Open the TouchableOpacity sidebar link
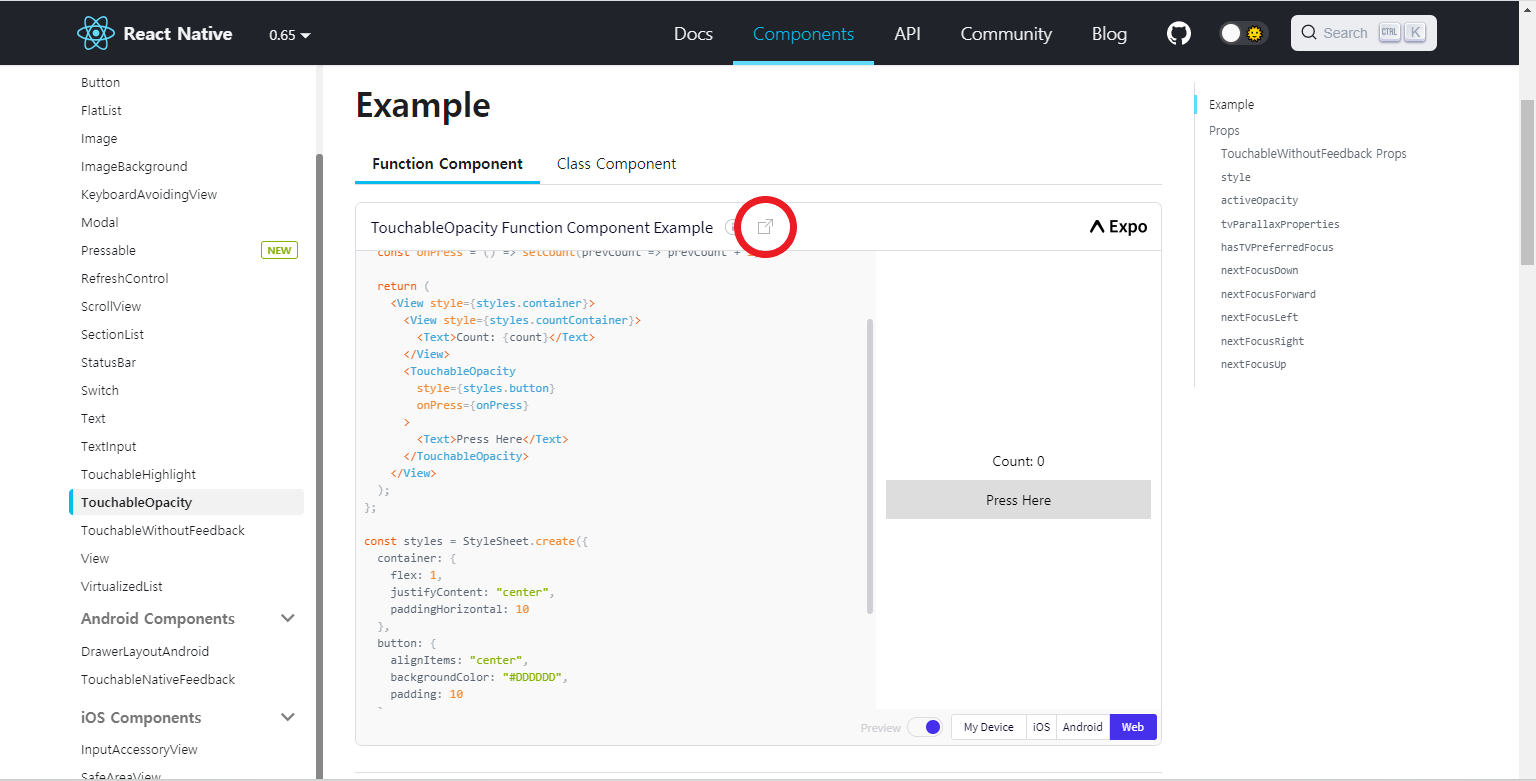The width and height of the screenshot is (1536, 781). pos(186,503)
